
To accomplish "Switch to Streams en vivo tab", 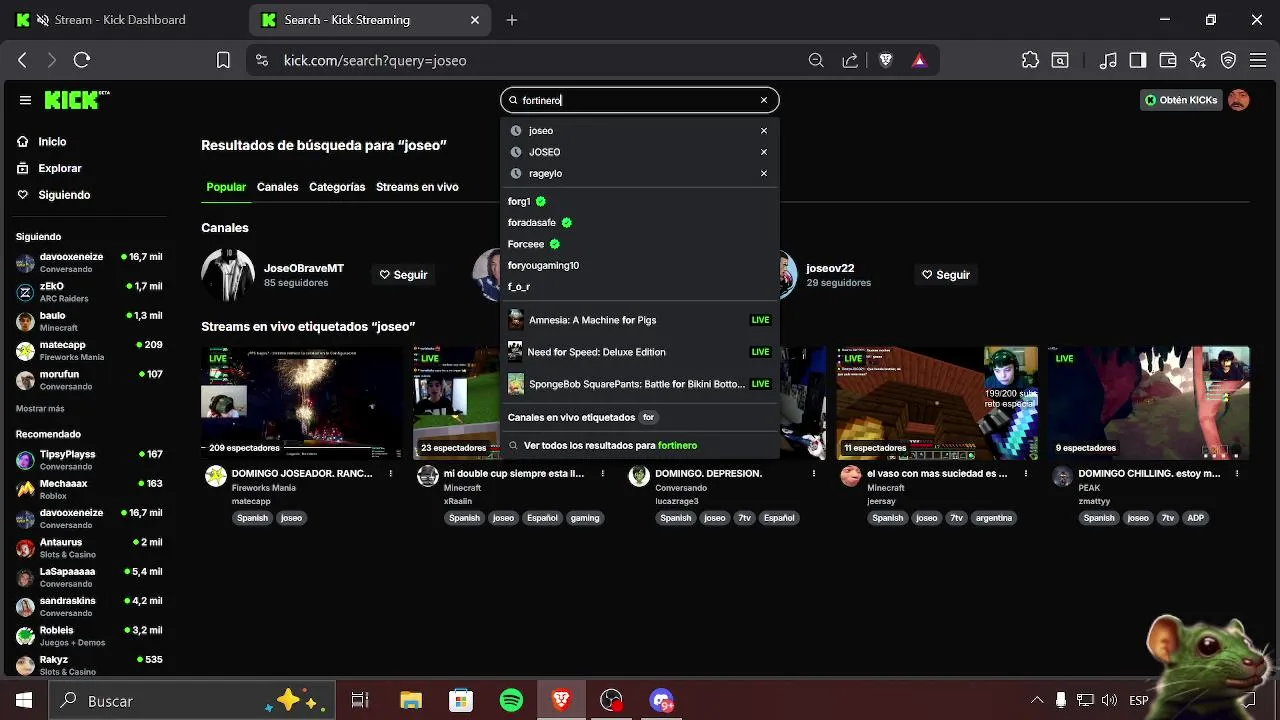I will click(x=417, y=187).
